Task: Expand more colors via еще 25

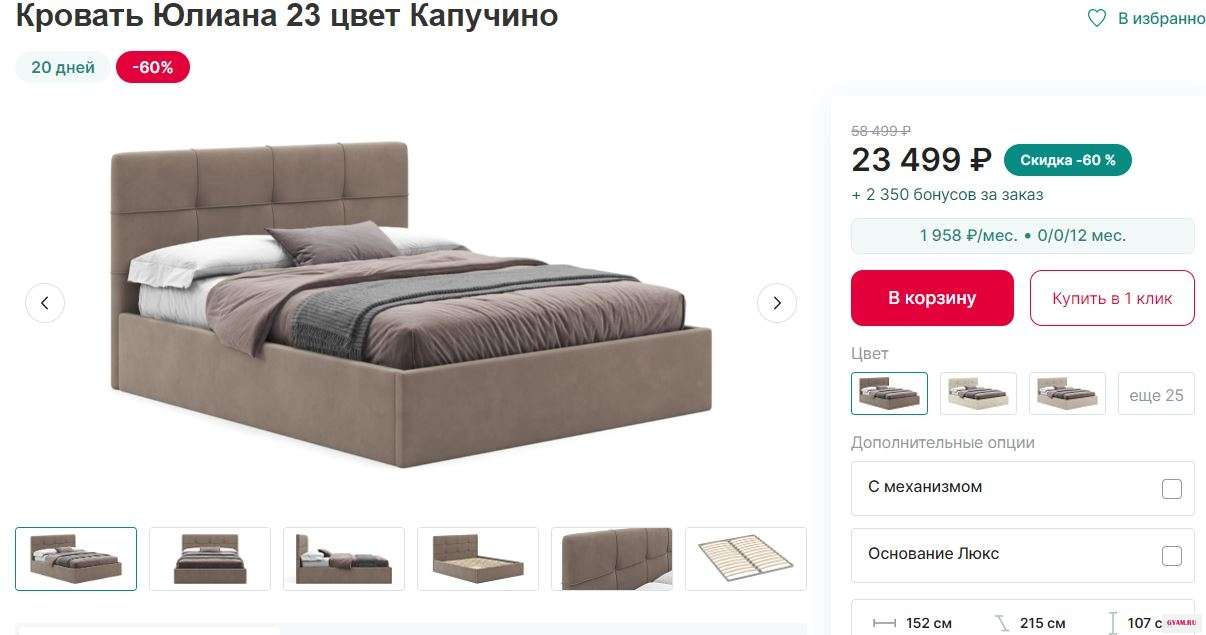Action: (1156, 394)
